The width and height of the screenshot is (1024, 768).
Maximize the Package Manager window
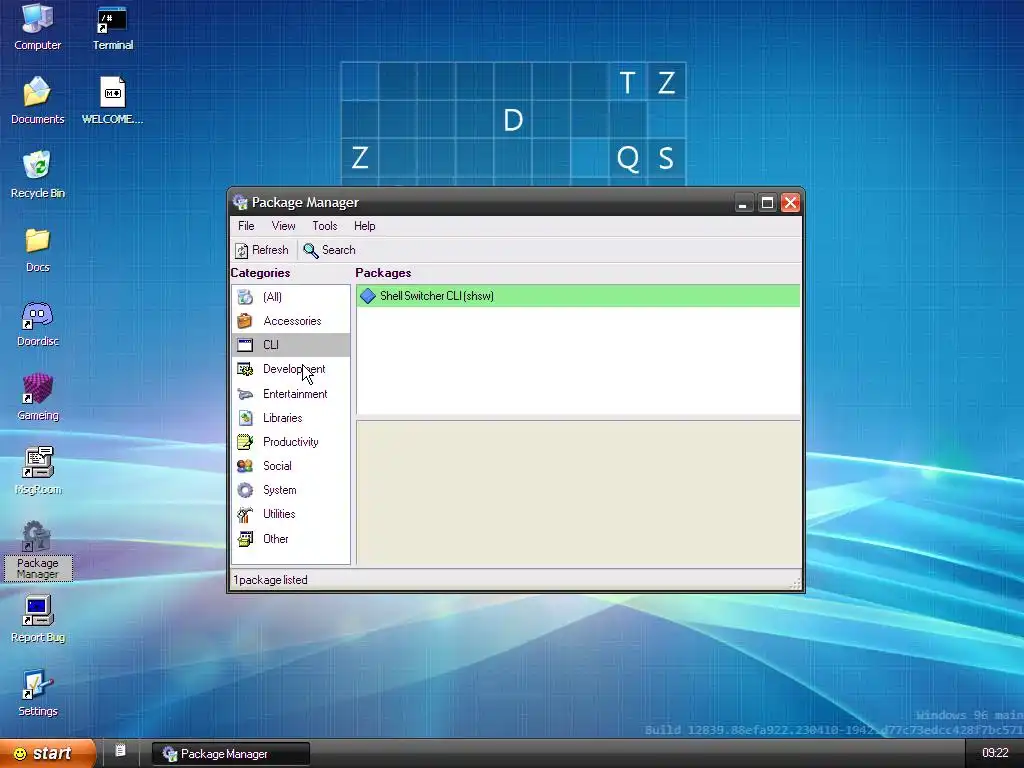tap(767, 202)
